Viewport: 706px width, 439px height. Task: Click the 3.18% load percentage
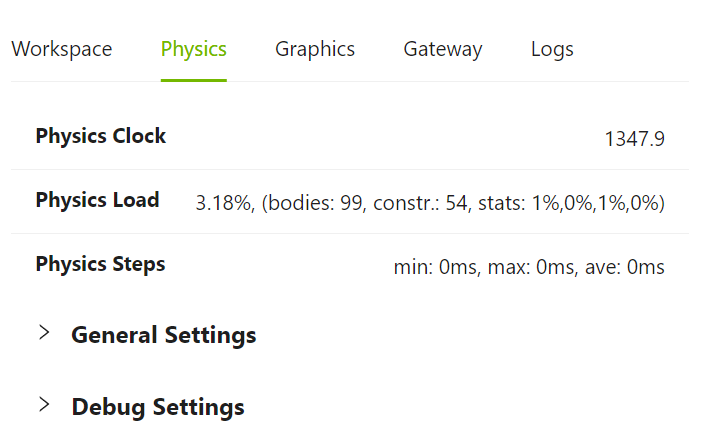223,203
